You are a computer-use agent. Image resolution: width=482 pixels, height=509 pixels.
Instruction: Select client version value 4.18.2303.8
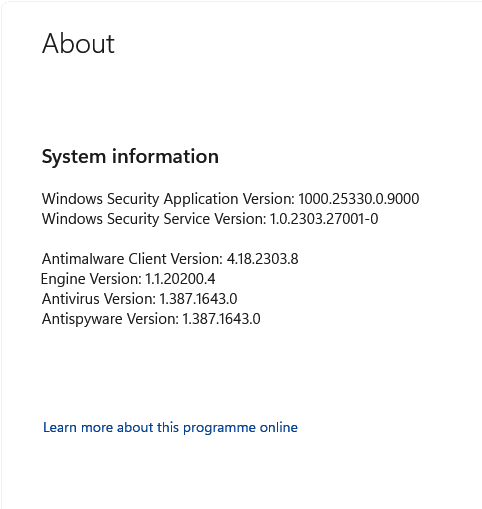tap(263, 259)
